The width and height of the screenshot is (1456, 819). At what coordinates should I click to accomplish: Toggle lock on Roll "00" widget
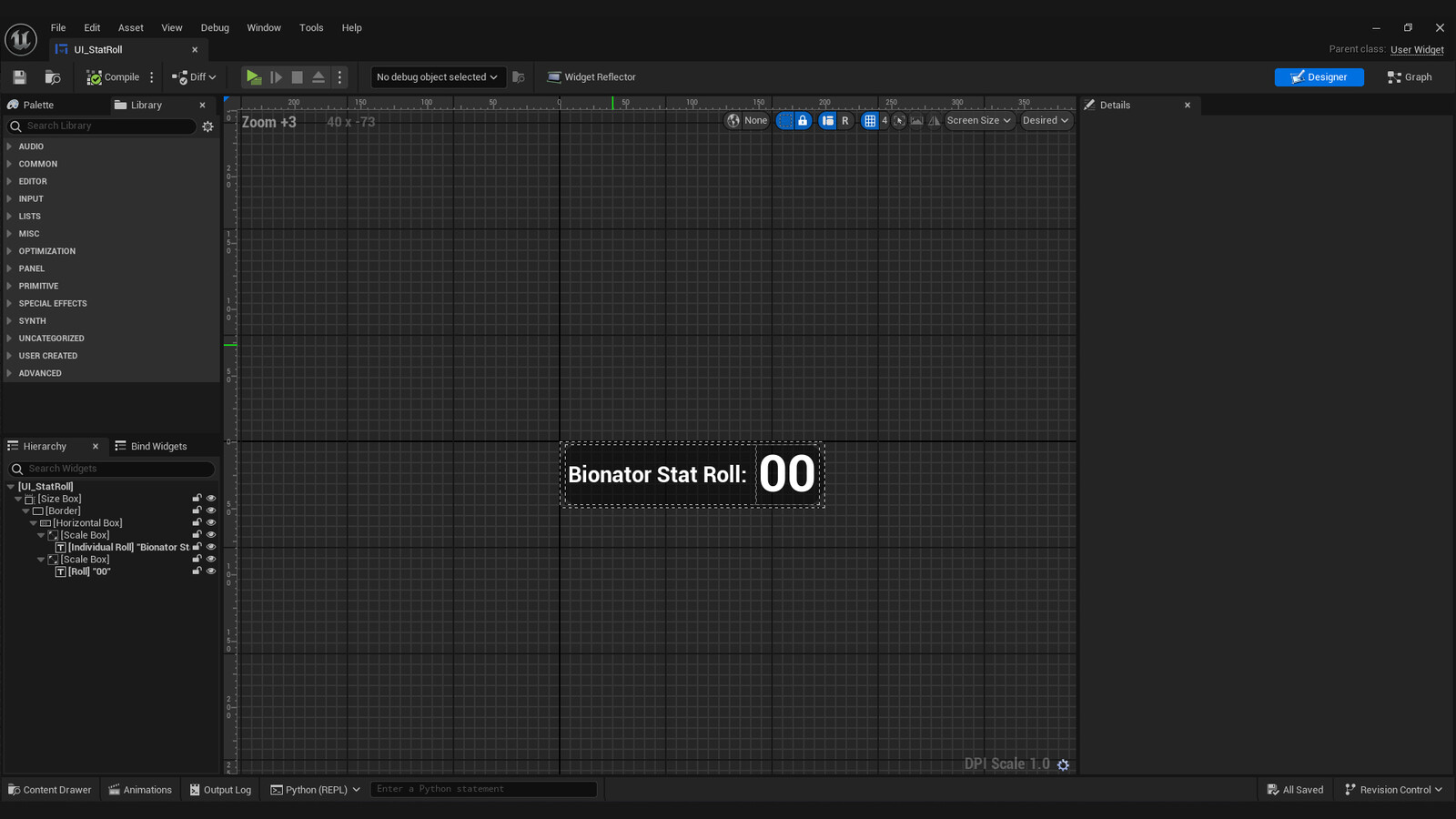(197, 571)
